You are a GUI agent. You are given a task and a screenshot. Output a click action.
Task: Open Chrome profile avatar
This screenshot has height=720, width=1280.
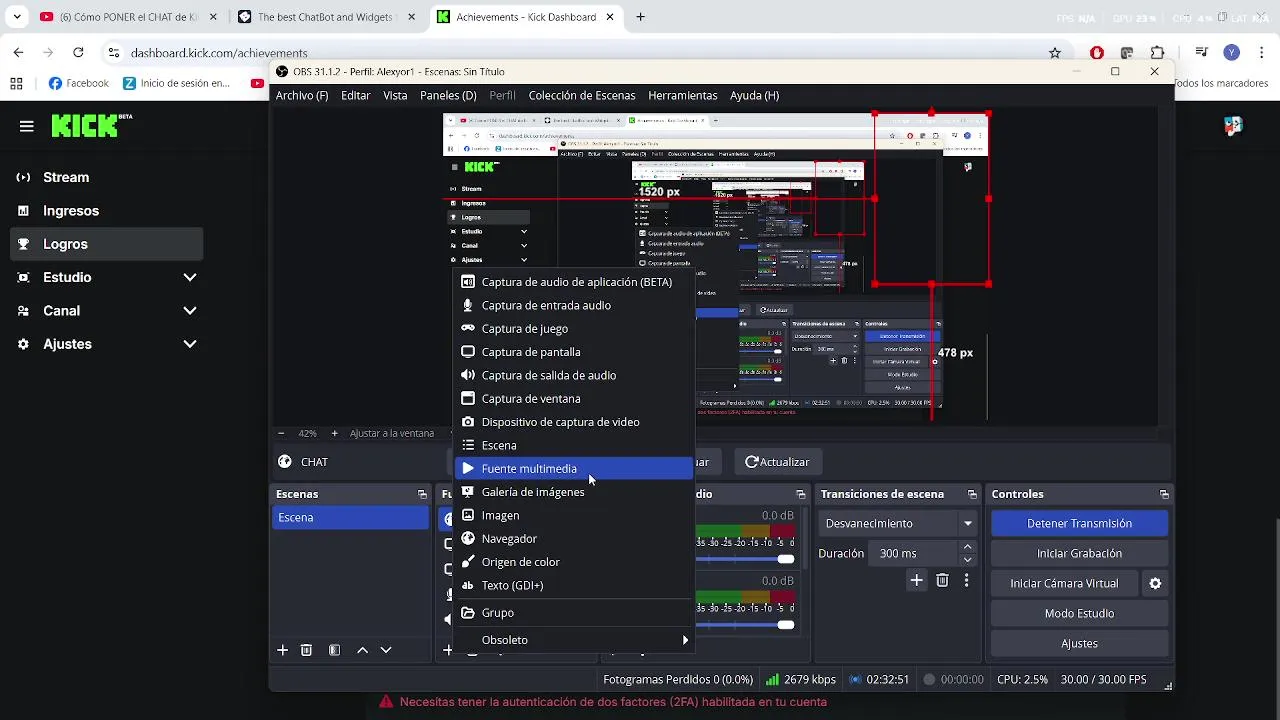point(1232,53)
